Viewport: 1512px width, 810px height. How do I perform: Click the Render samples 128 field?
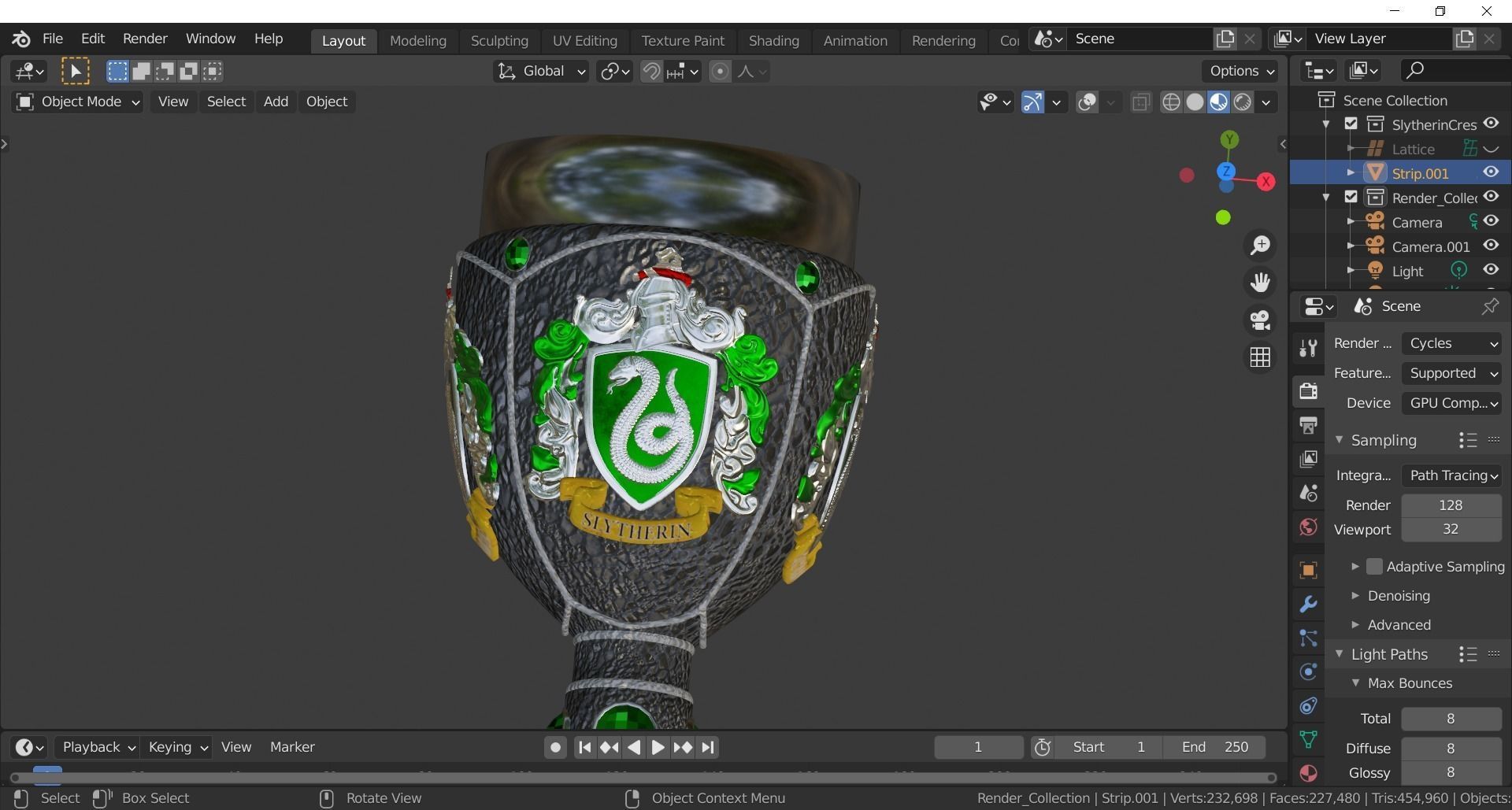(1451, 505)
